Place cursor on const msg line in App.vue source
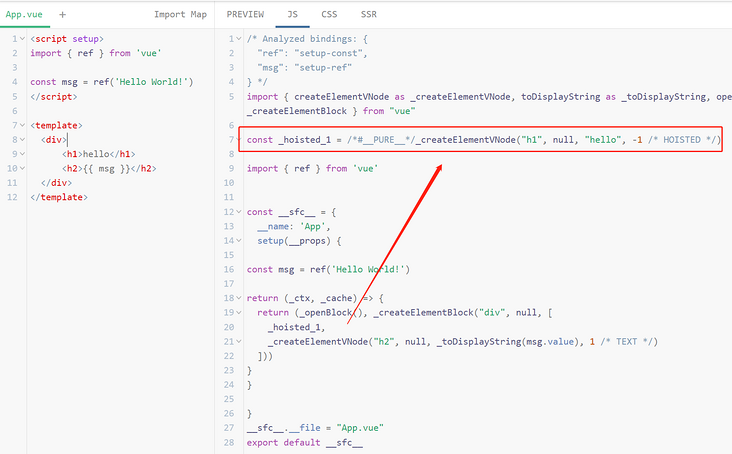The width and height of the screenshot is (732, 454). coord(112,82)
